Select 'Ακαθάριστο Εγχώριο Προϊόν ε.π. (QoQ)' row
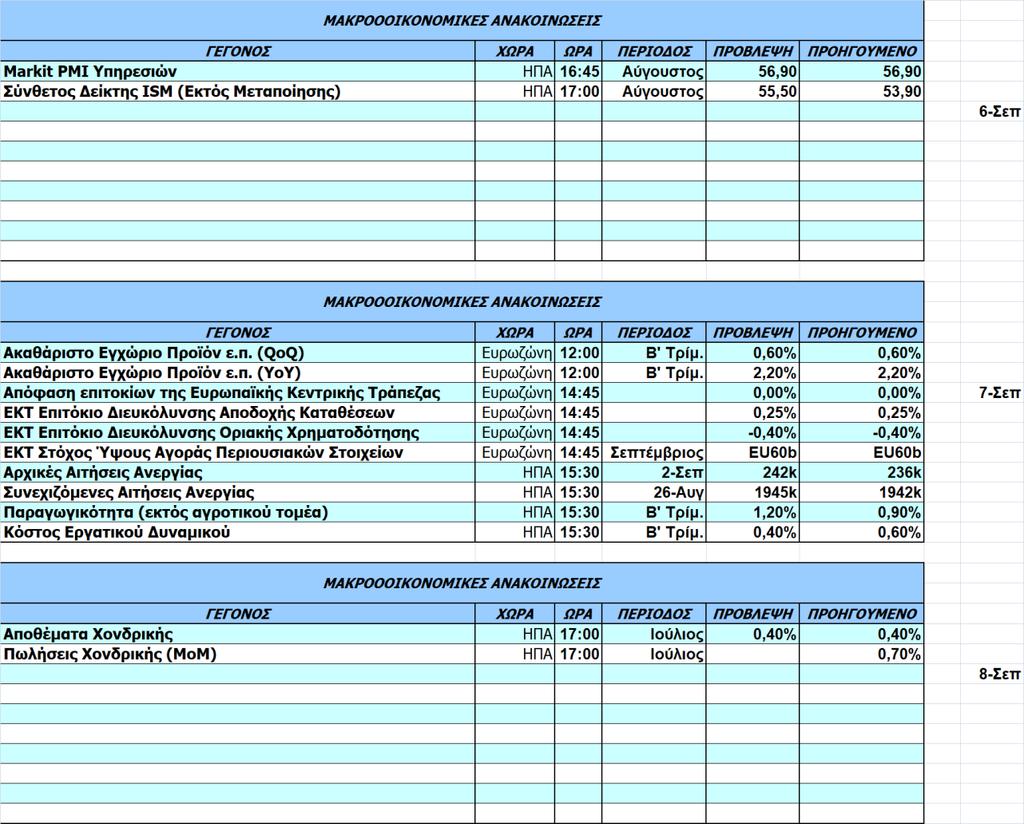Screen dimensions: 1024x824 coord(462,353)
